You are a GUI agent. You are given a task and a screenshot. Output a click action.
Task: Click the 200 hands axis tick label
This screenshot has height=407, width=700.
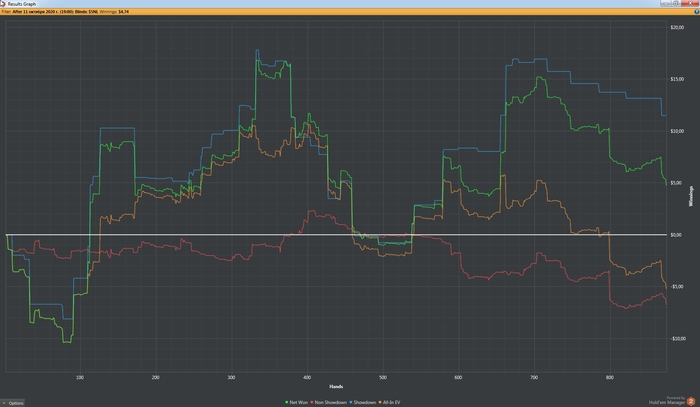(x=155, y=378)
